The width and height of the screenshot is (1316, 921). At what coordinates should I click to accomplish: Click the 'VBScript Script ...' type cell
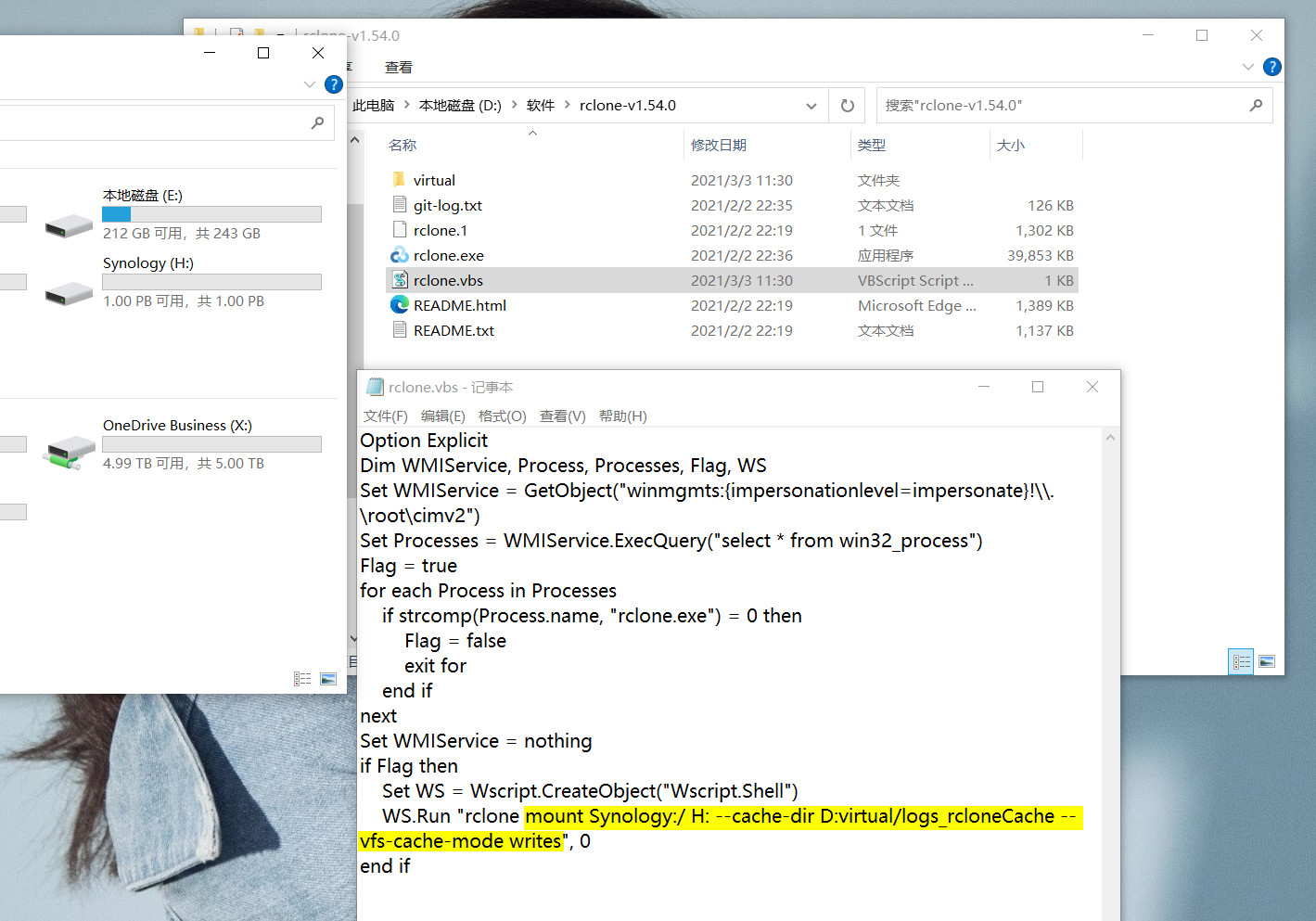pos(915,280)
